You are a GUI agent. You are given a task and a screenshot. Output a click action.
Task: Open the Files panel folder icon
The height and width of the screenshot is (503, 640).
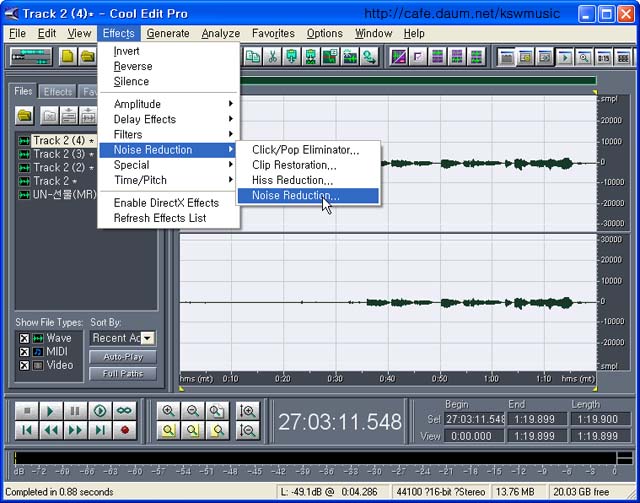point(24,116)
